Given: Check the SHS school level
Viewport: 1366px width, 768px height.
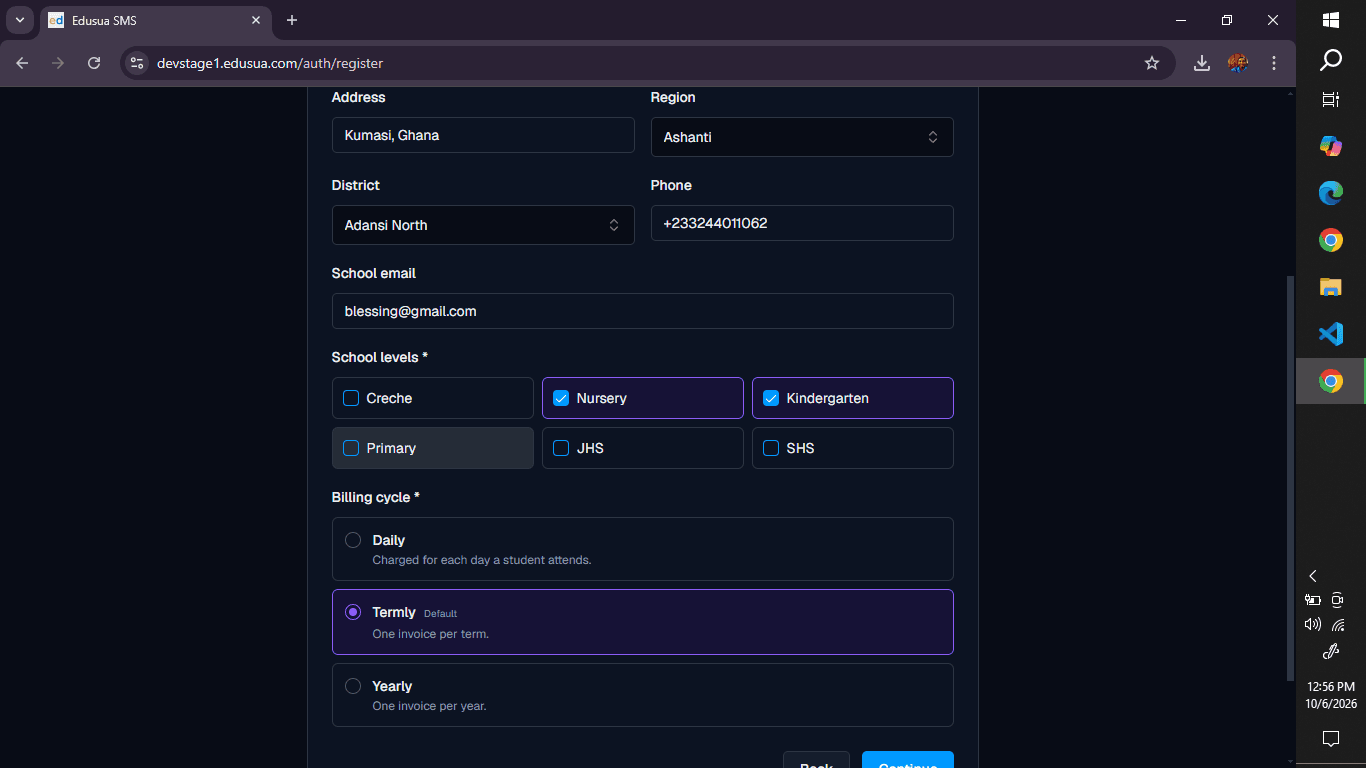Looking at the screenshot, I should 771,448.
